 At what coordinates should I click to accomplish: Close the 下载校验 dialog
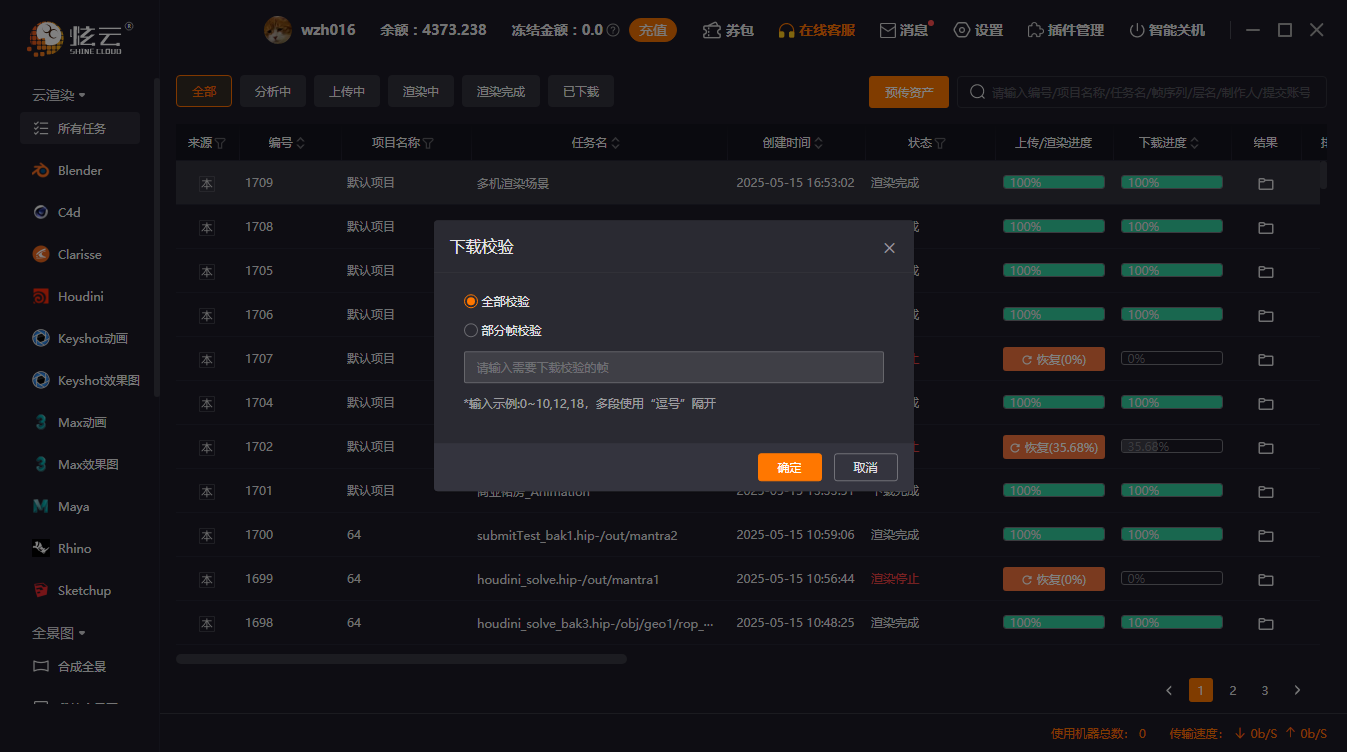889,248
